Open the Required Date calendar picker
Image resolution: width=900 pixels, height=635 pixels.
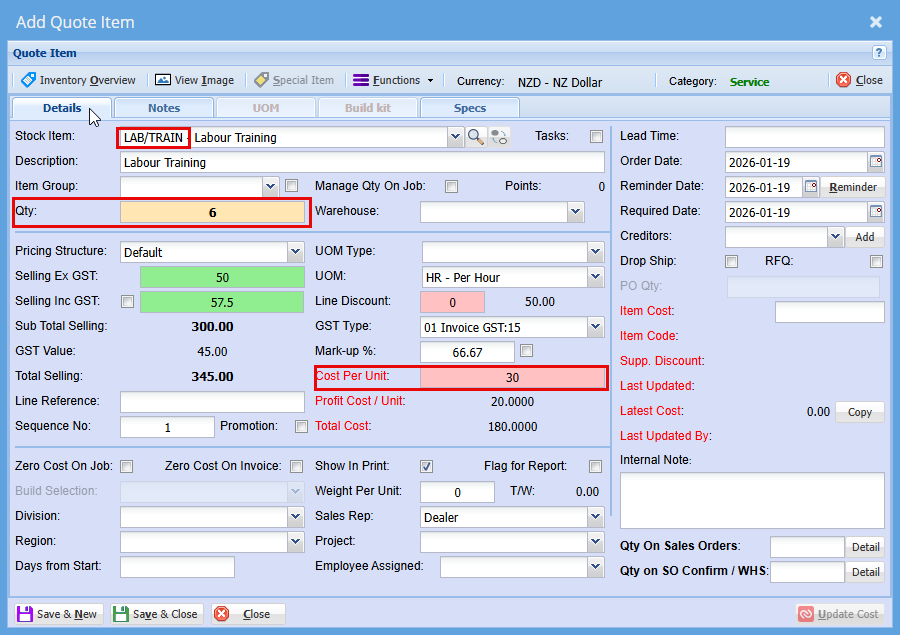(x=876, y=212)
